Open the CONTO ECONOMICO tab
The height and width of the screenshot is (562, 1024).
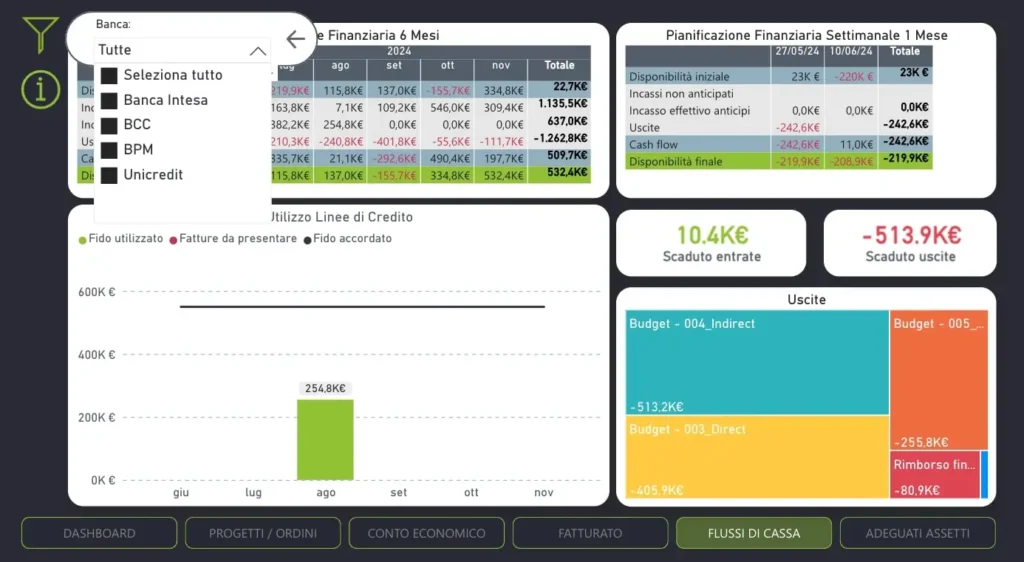[426, 533]
